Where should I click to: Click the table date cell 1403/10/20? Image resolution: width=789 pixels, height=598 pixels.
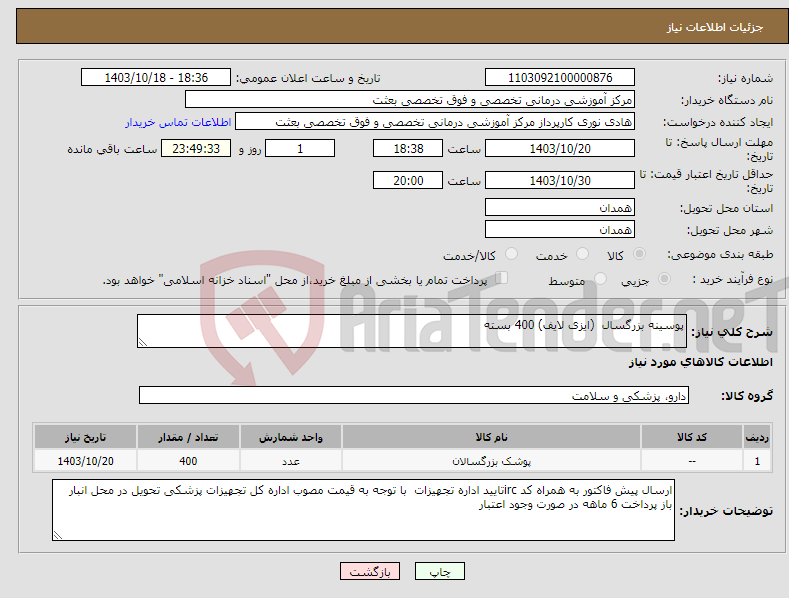click(x=85, y=461)
